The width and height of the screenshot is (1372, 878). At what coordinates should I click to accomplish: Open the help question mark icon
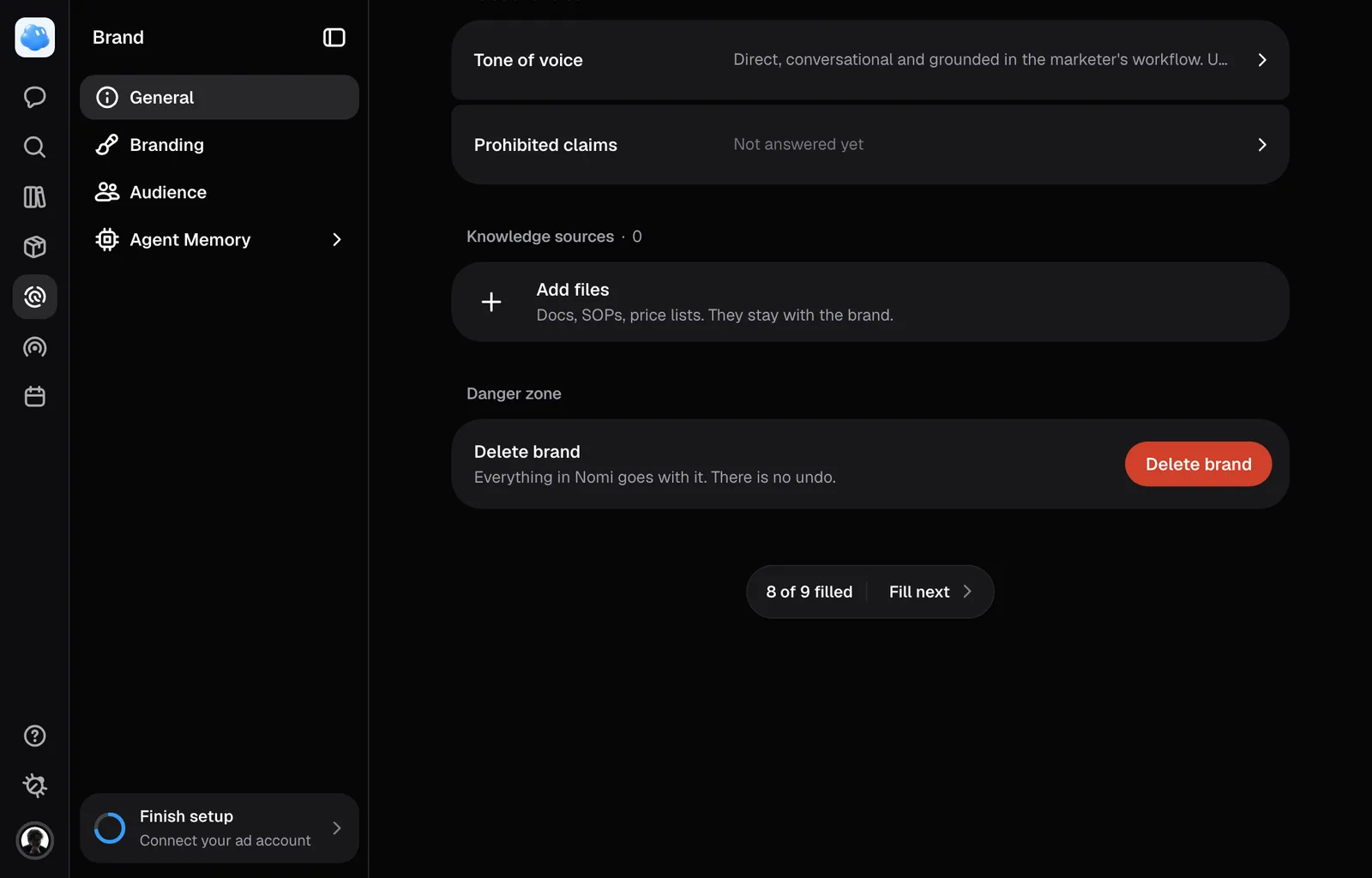click(35, 736)
